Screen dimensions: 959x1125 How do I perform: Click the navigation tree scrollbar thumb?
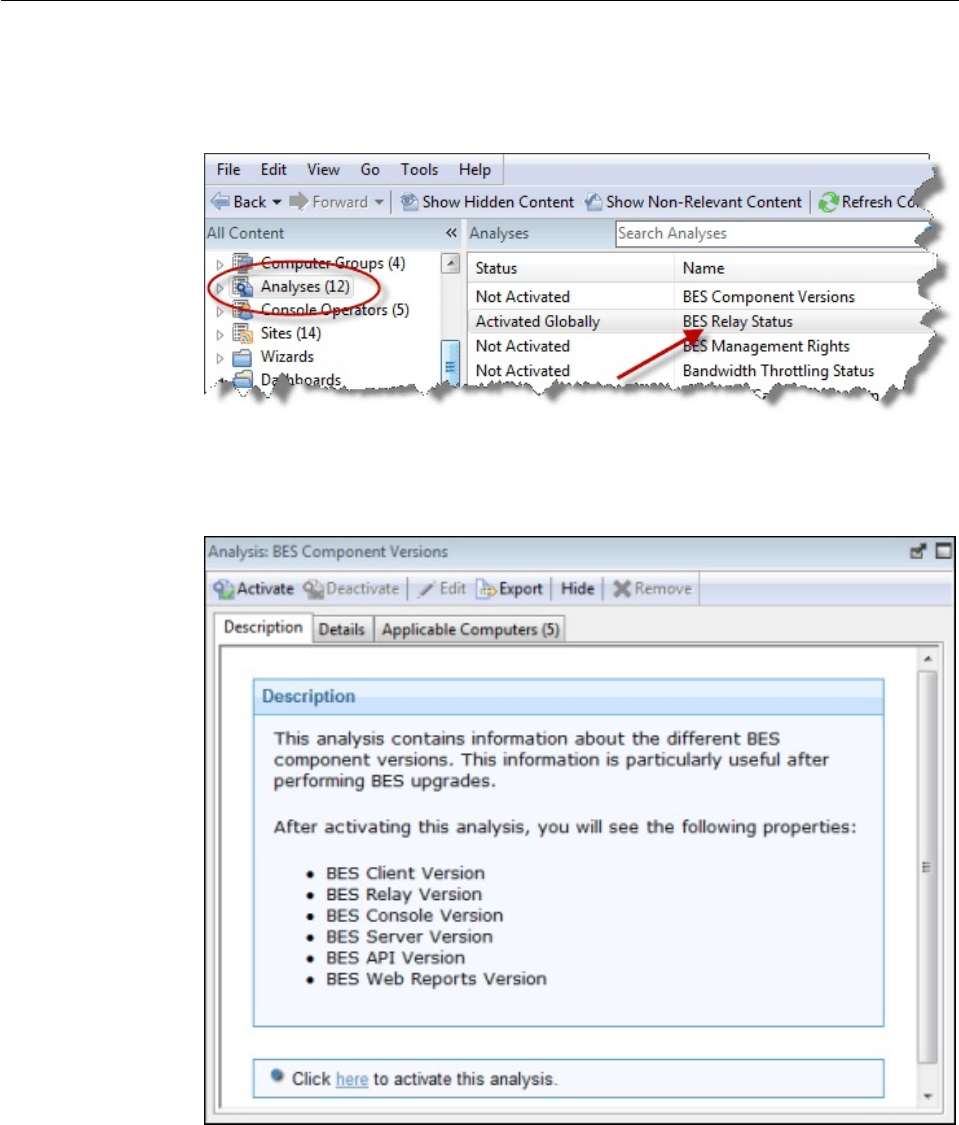(450, 363)
